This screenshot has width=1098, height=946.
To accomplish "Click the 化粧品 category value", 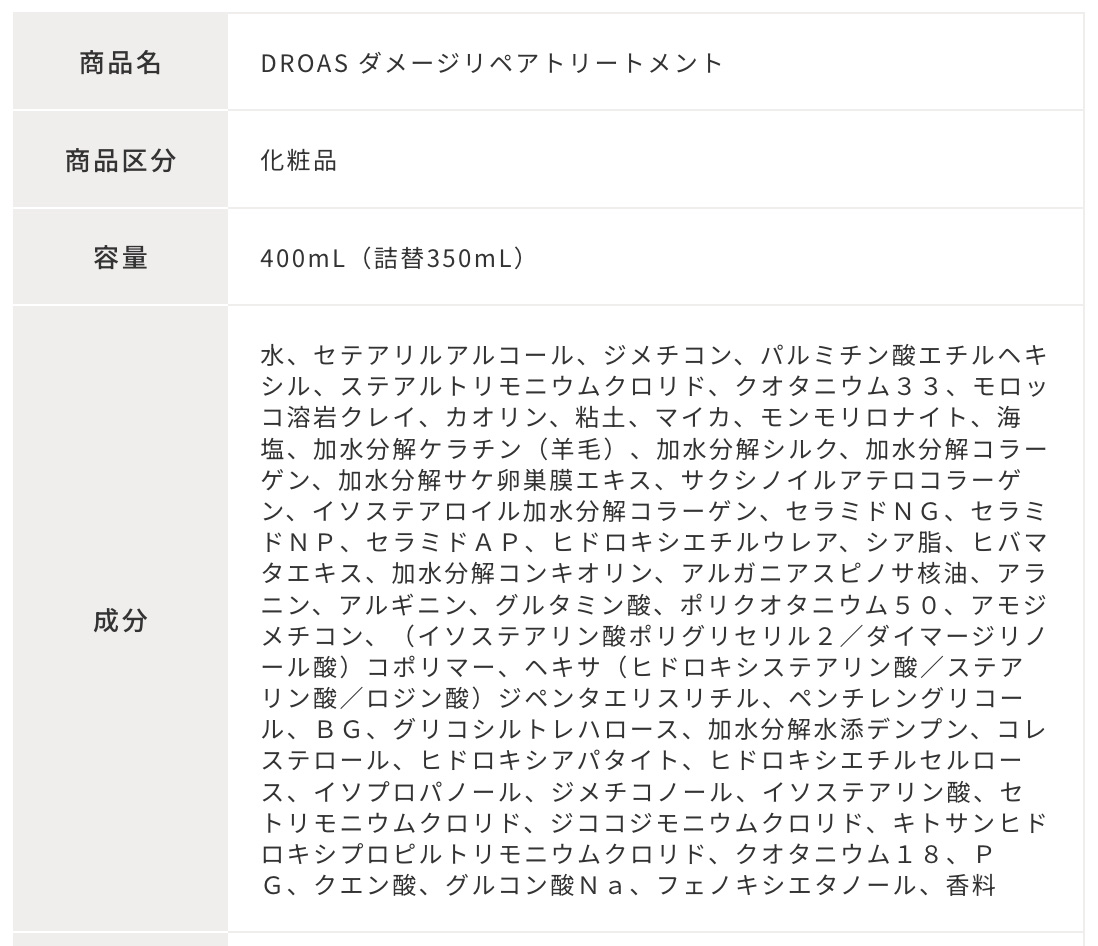I will 298,160.
